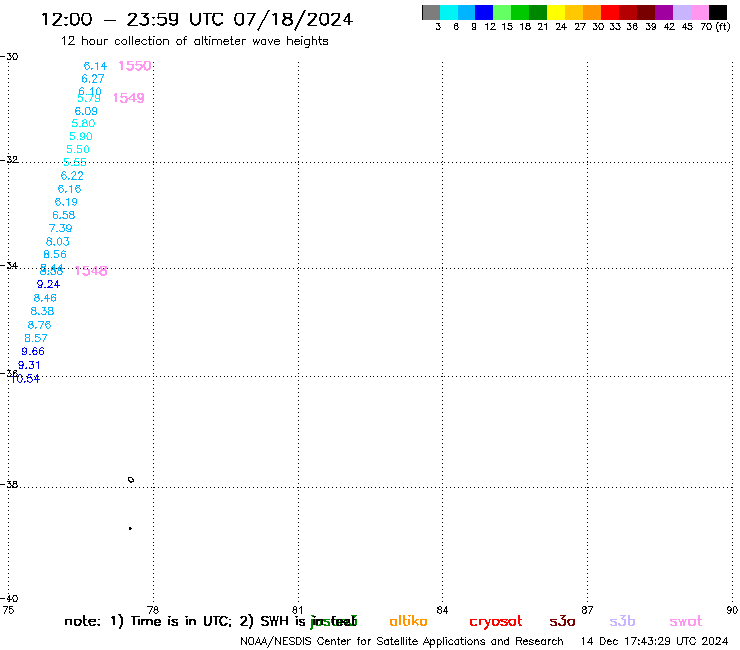Viewport: 740px width, 650px height.
Task: Click the longitude axis label 78
Action: click(x=153, y=610)
